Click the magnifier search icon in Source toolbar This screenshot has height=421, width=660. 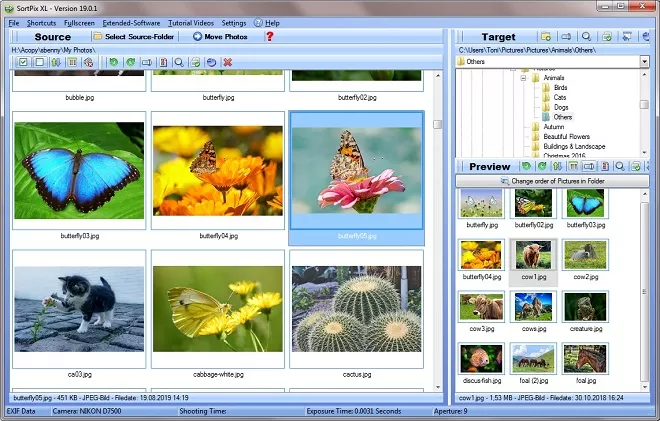coord(178,62)
